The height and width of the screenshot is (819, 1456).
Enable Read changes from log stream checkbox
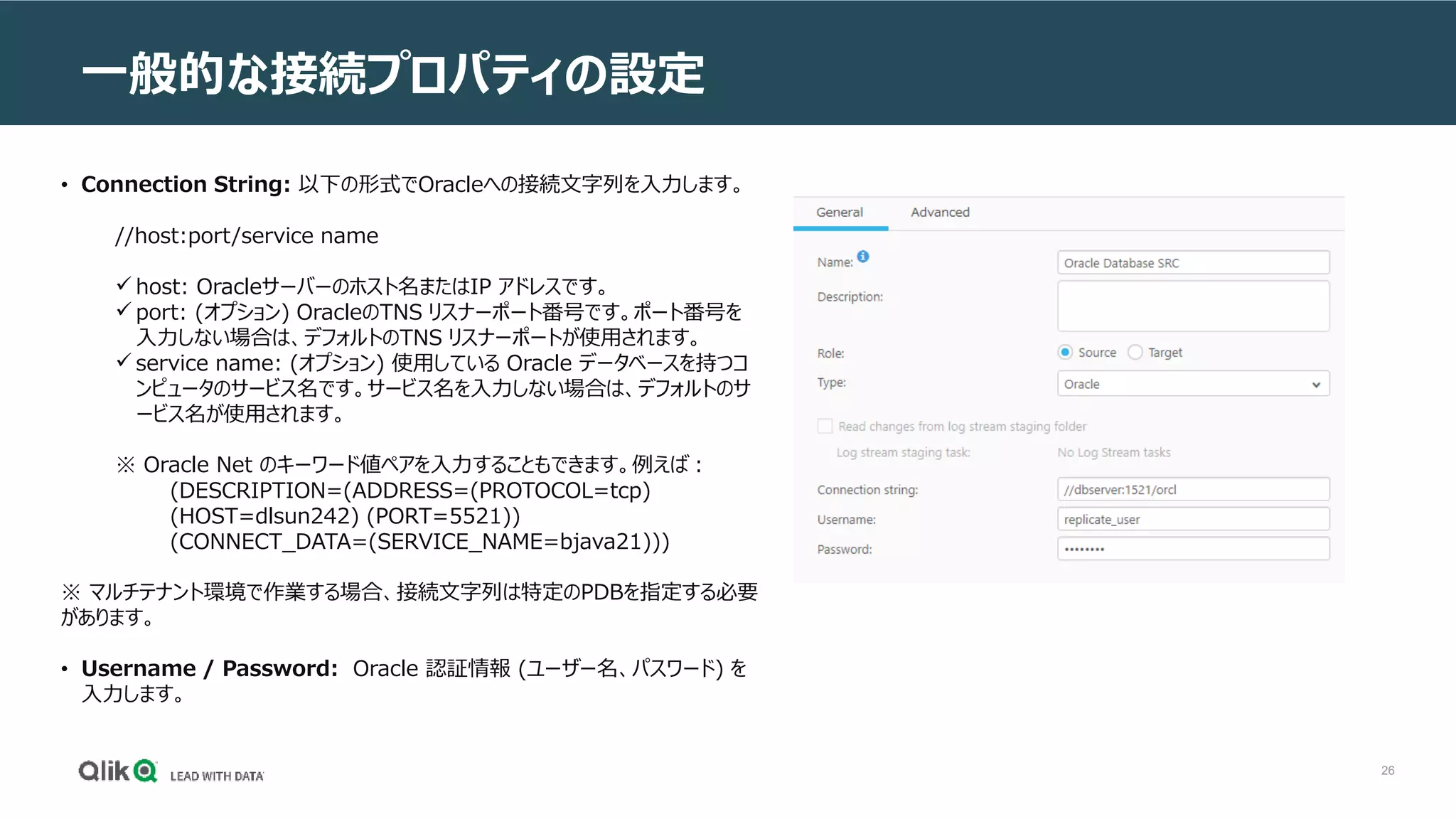coord(825,426)
